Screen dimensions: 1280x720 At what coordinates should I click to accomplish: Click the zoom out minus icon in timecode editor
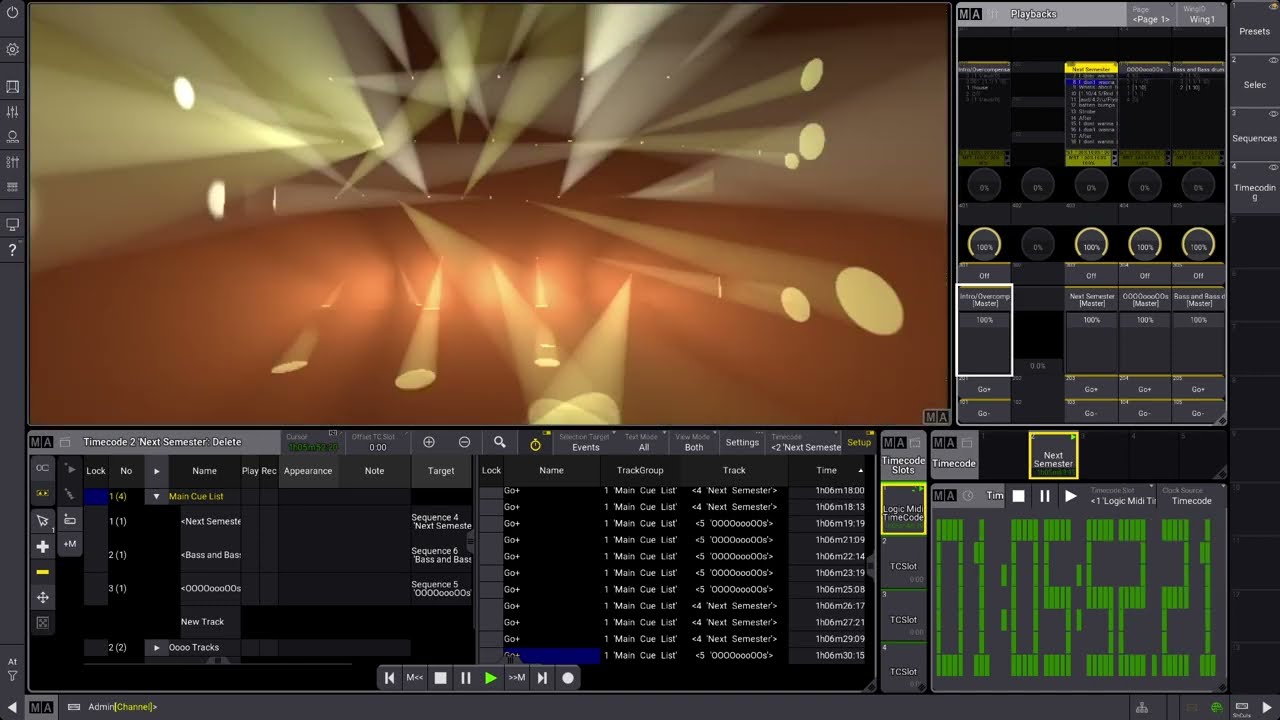point(464,442)
